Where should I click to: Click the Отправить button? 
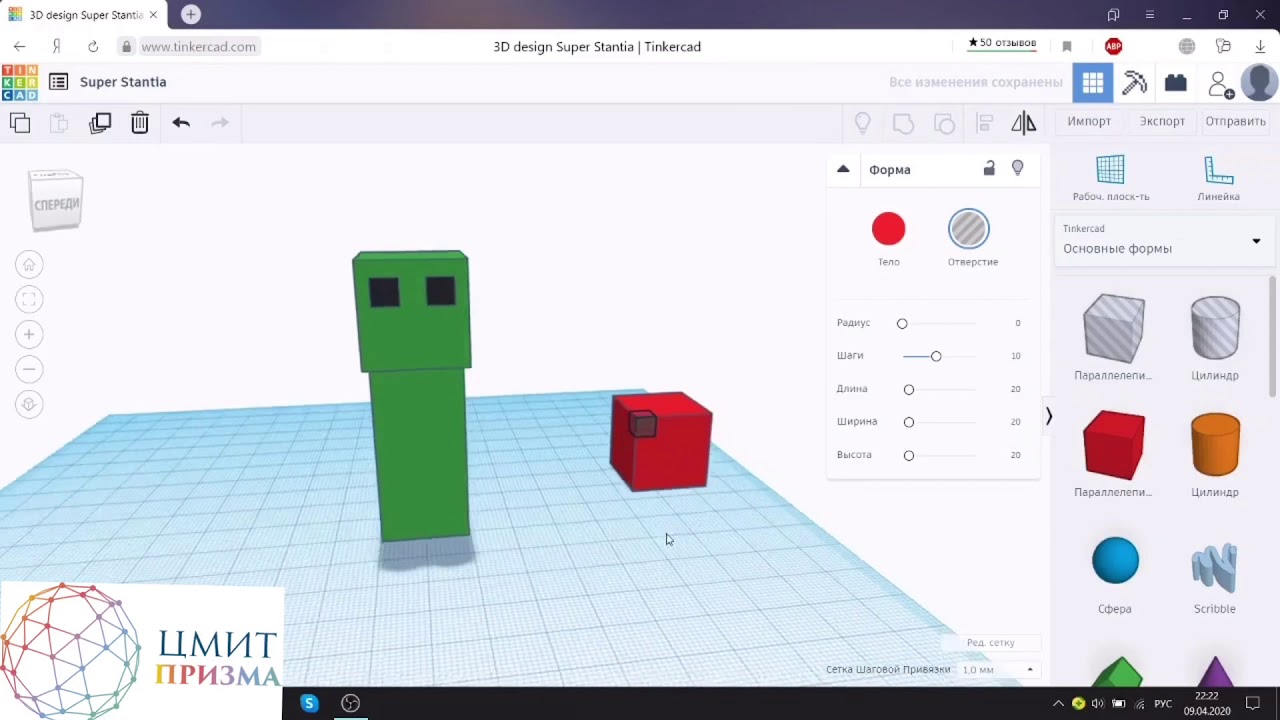[1235, 121]
